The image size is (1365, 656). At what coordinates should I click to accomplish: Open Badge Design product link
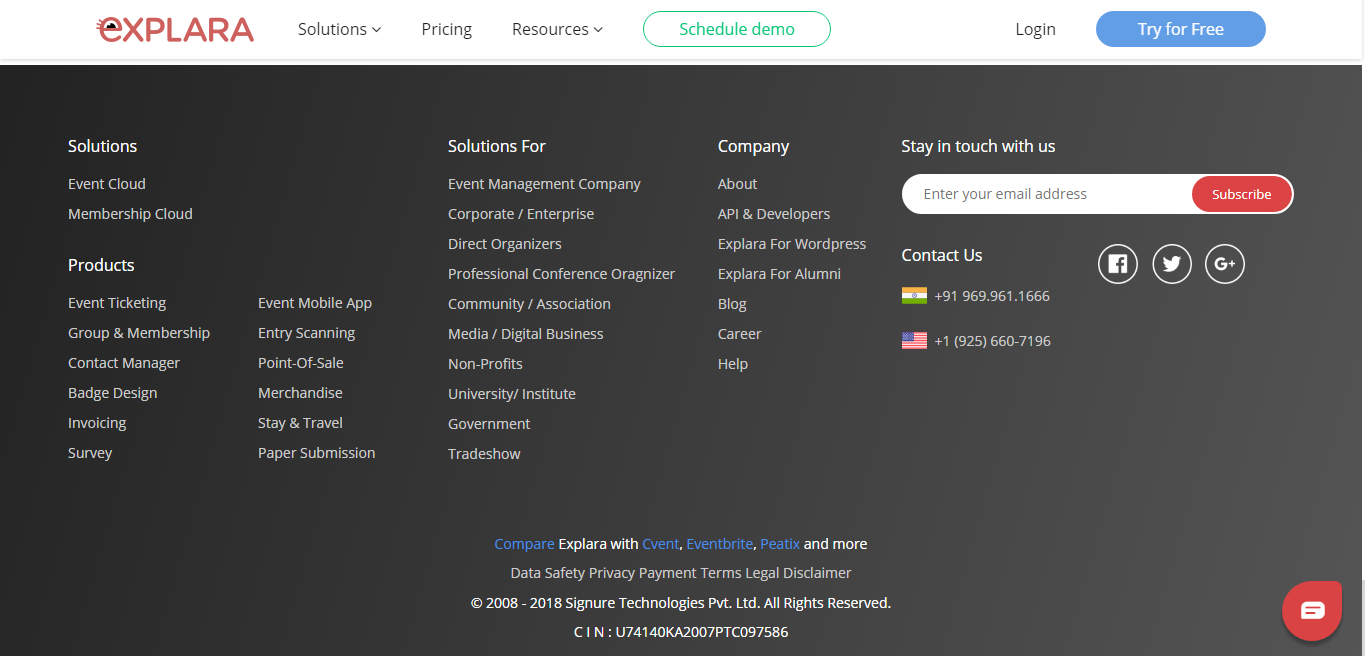pos(112,393)
